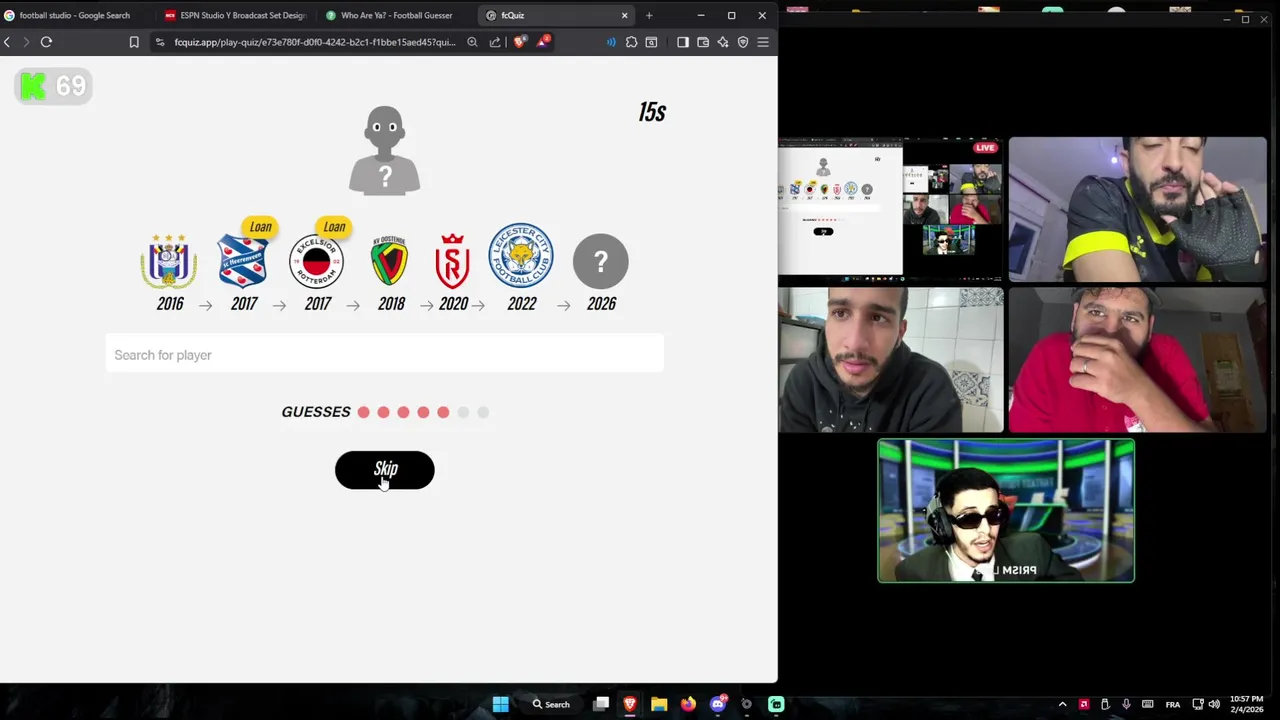Click the KV Oostende club crest (2018)

point(389,261)
